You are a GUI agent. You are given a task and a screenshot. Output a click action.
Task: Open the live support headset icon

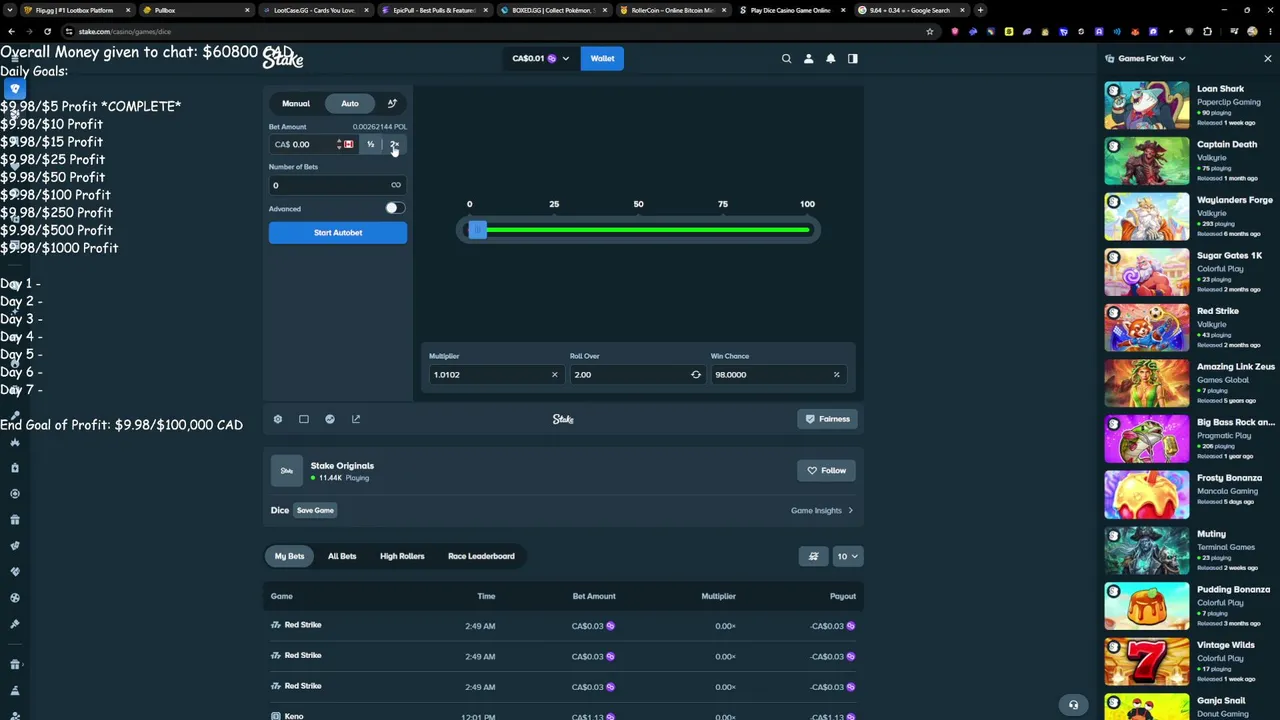coord(1073,704)
